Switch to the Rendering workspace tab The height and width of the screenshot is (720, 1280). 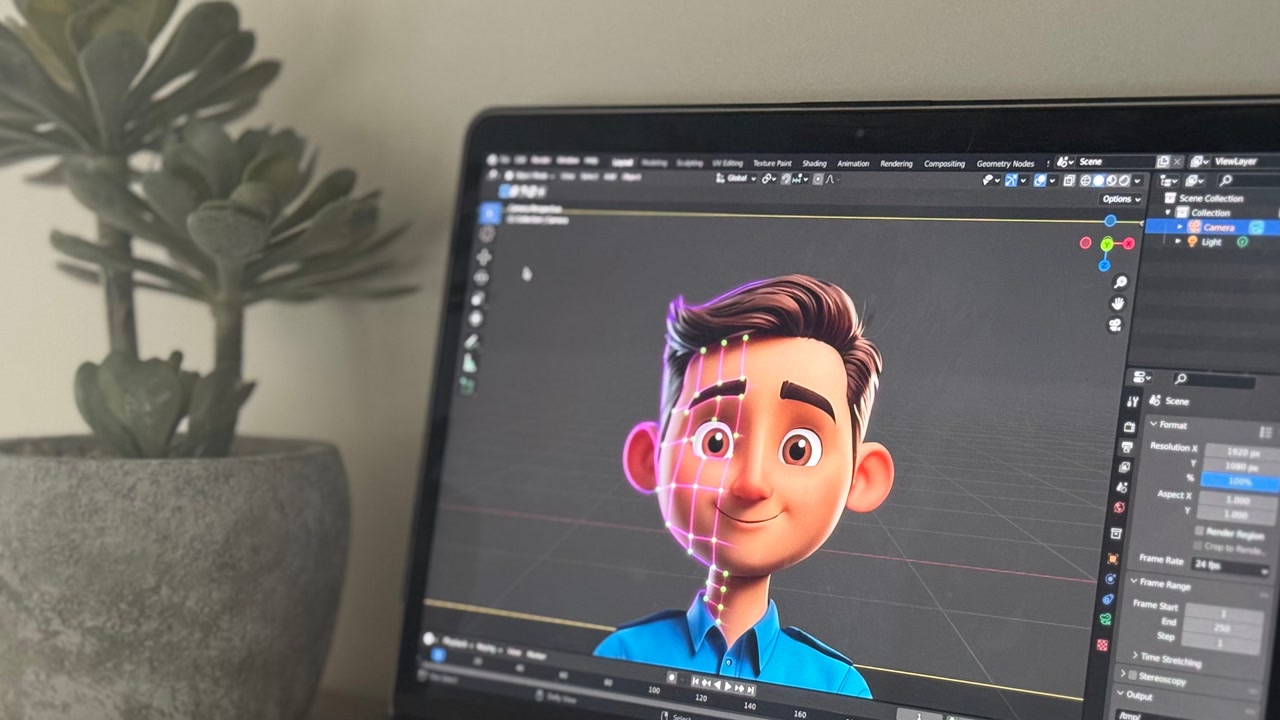[896, 163]
